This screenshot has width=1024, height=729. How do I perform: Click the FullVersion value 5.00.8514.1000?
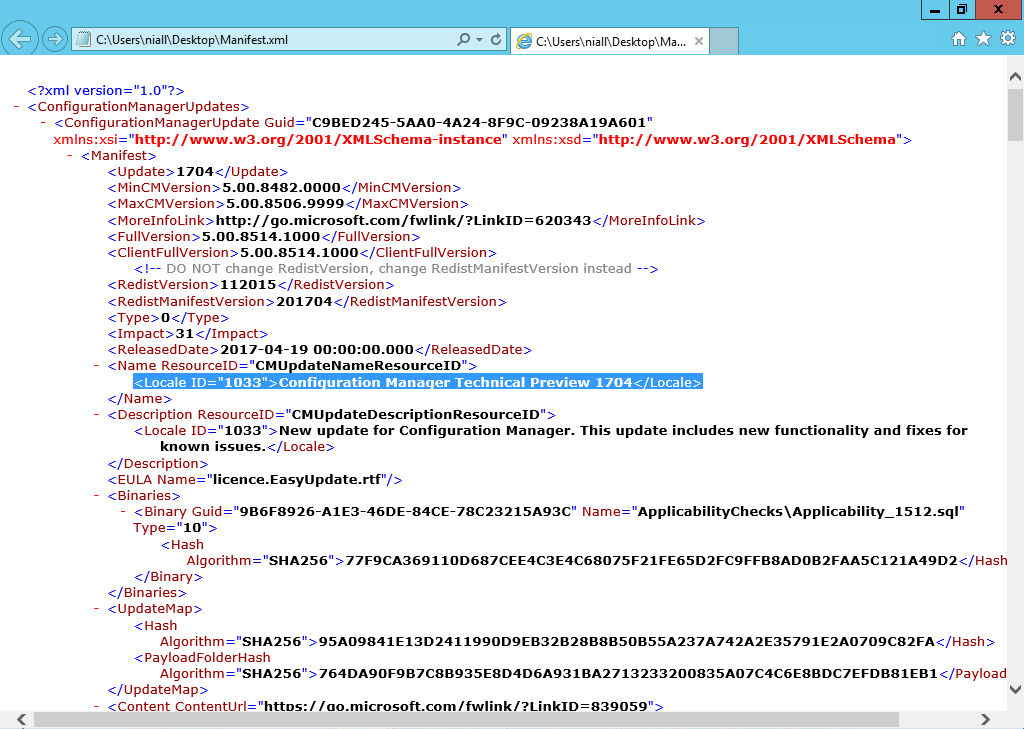261,236
